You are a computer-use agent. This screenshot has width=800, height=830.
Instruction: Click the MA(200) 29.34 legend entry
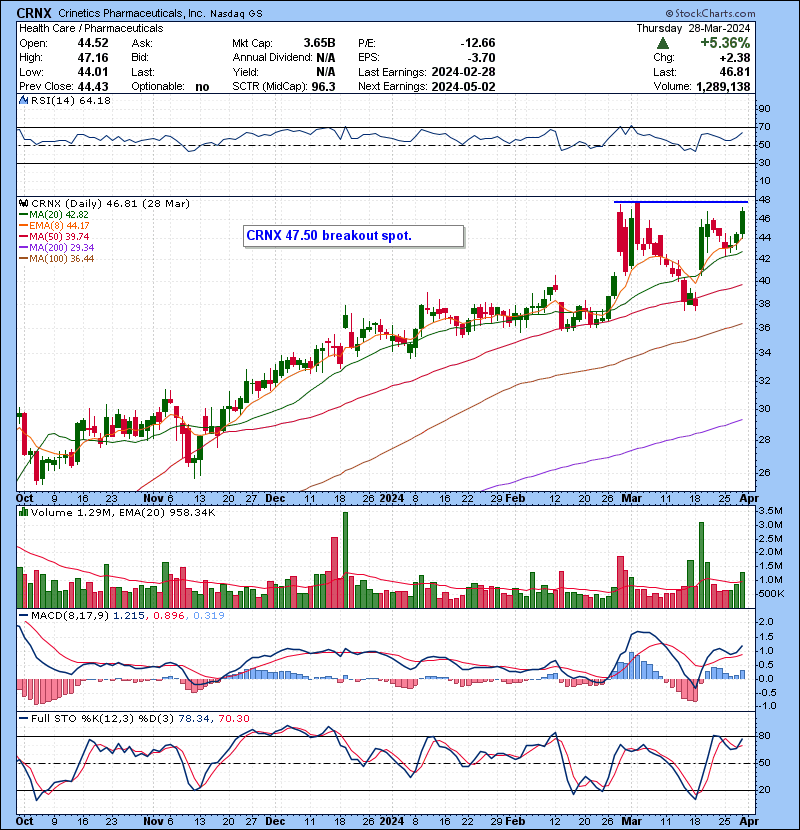point(61,247)
